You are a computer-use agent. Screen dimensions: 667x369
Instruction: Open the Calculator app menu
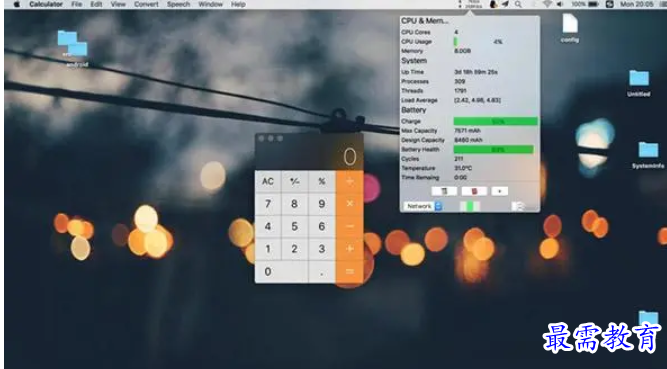point(46,4)
